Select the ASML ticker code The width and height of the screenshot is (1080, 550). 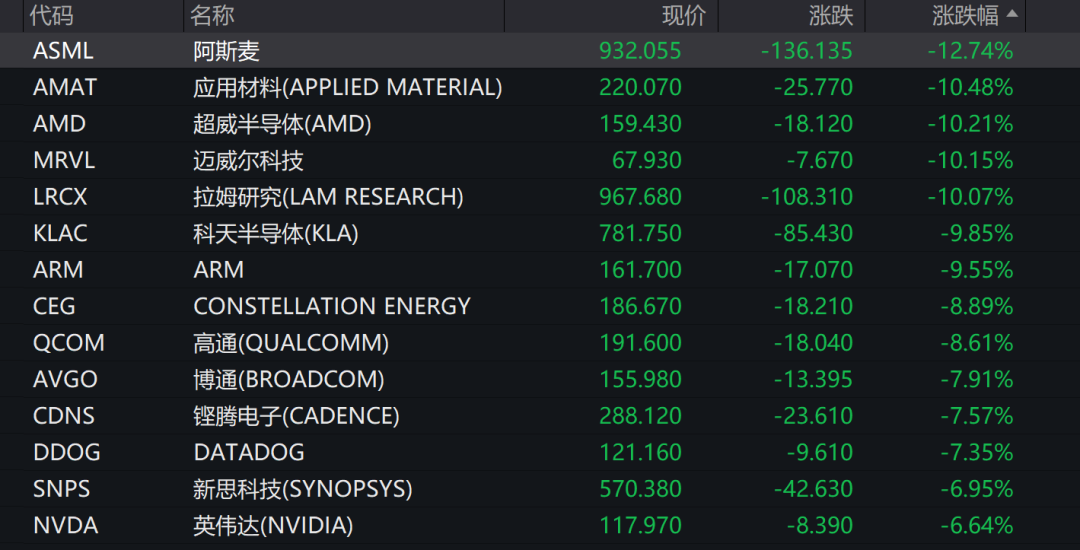63,51
